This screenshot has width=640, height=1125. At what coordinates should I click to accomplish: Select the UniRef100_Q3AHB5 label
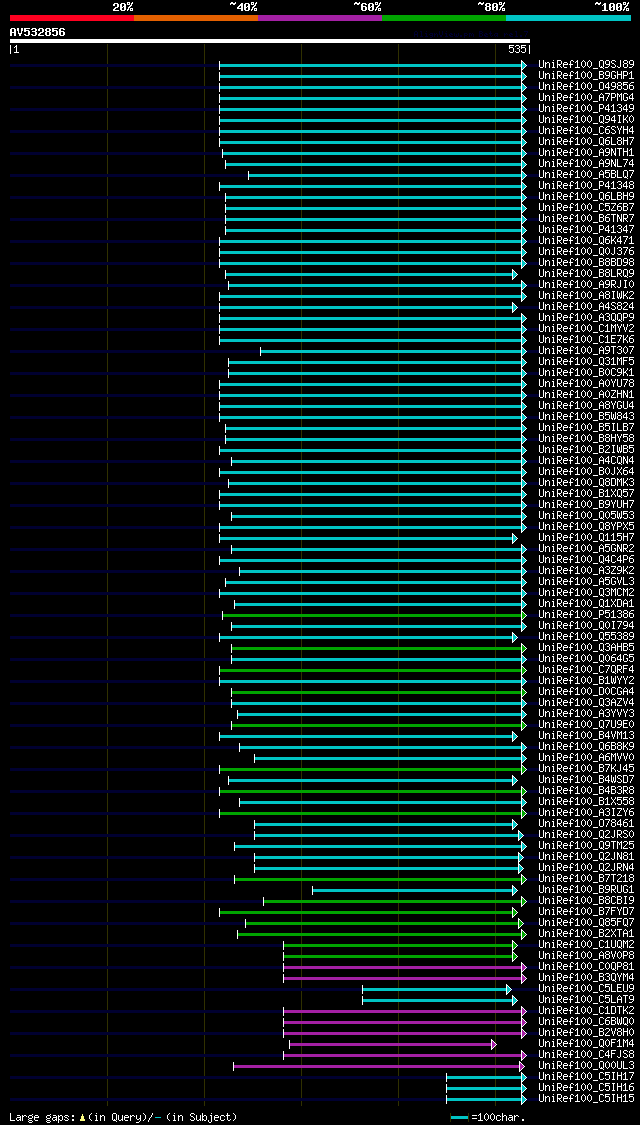586,648
